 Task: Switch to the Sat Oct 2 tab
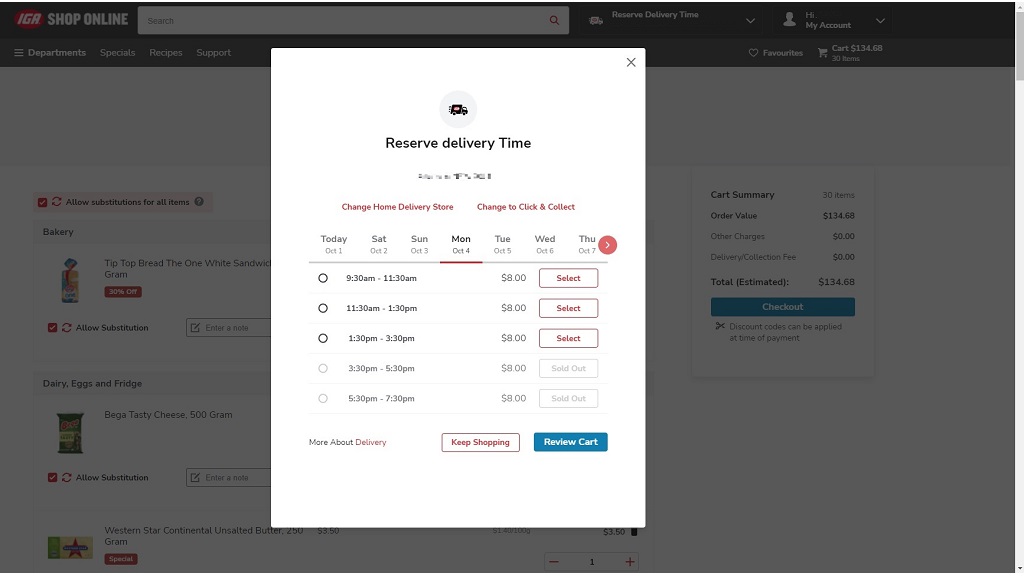point(379,244)
